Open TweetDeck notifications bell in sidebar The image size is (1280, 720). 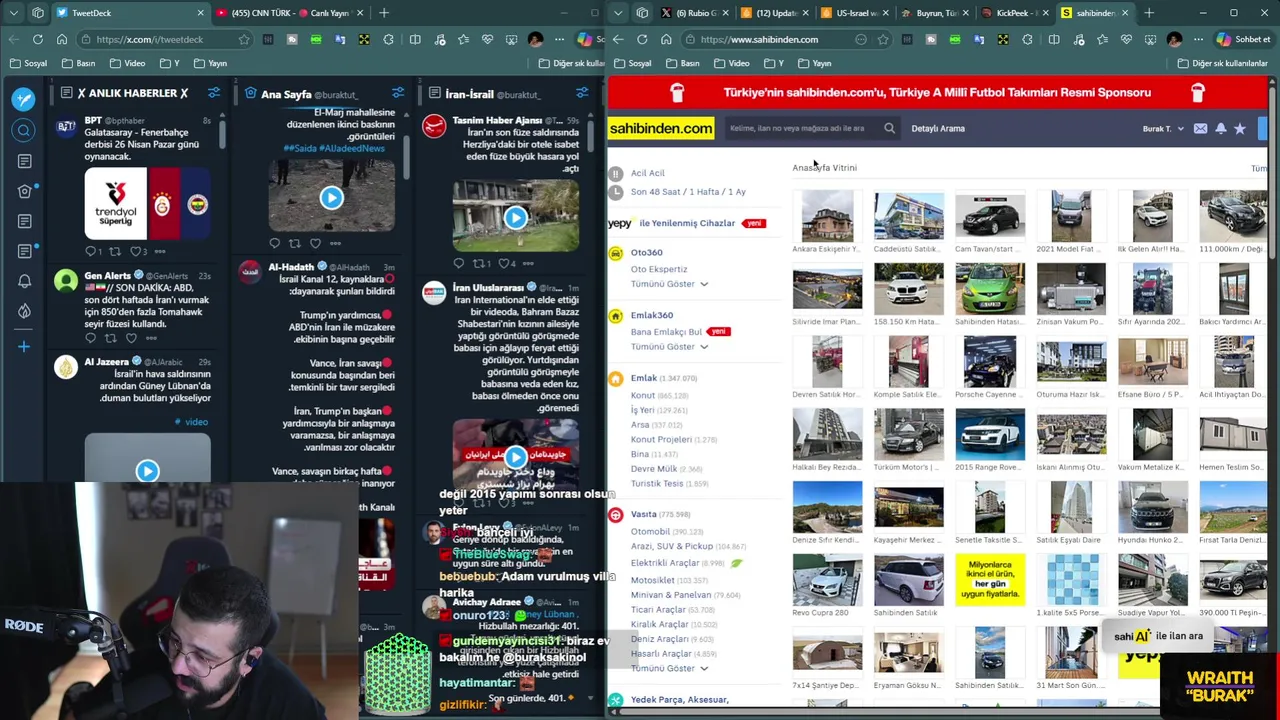24,281
